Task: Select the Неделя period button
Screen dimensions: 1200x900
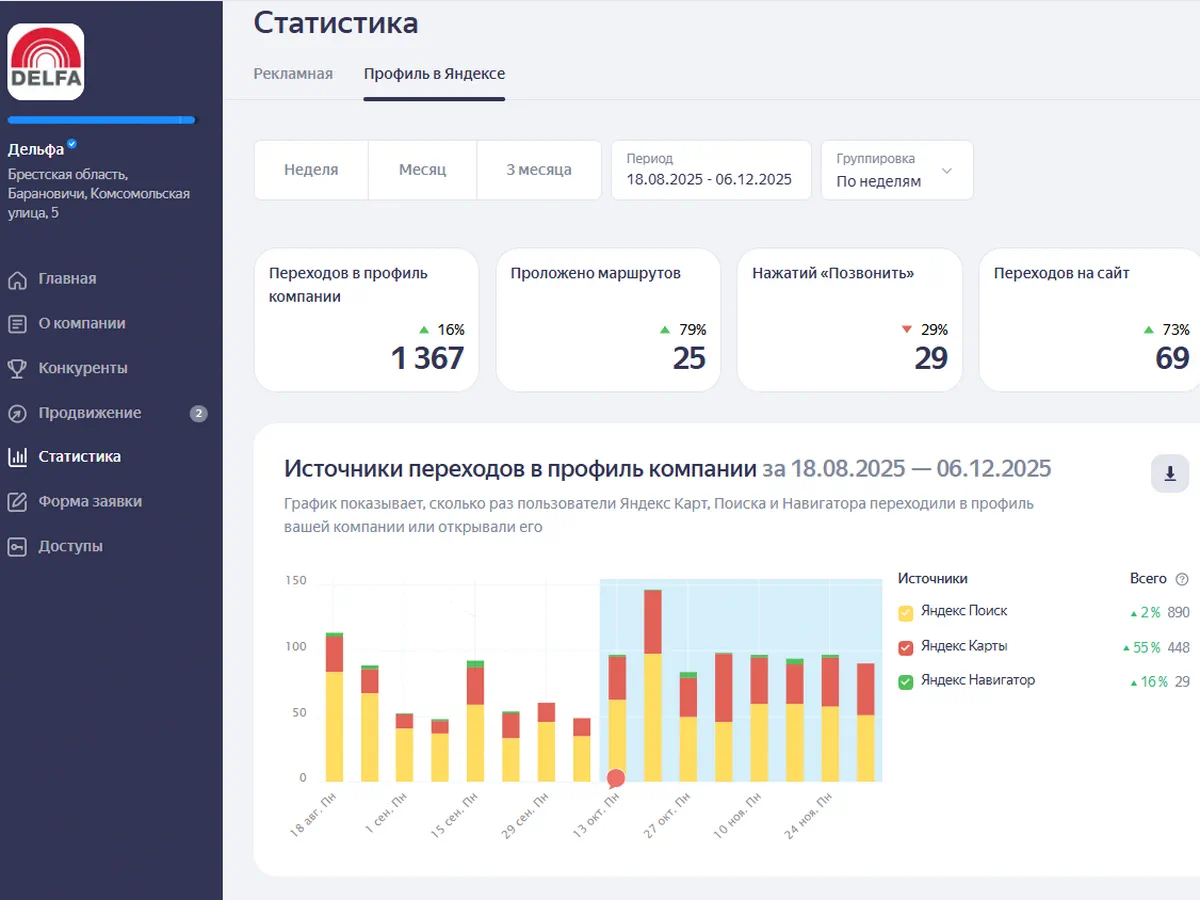Action: click(311, 170)
